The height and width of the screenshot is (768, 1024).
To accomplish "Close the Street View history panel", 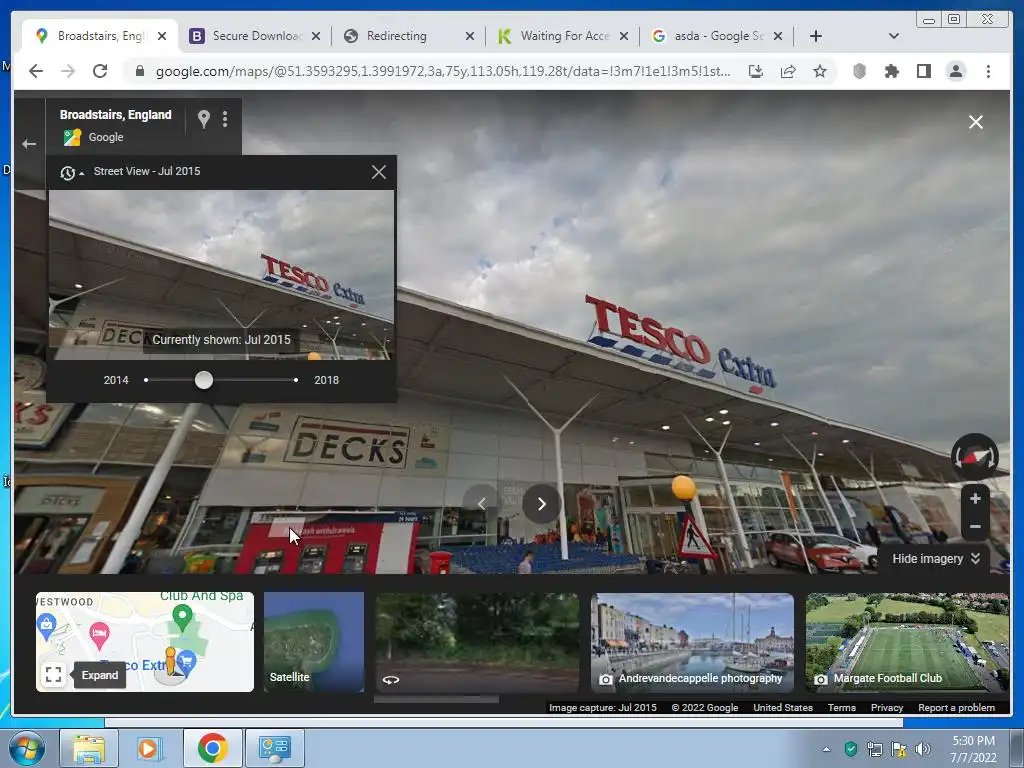I will pyautogui.click(x=379, y=172).
